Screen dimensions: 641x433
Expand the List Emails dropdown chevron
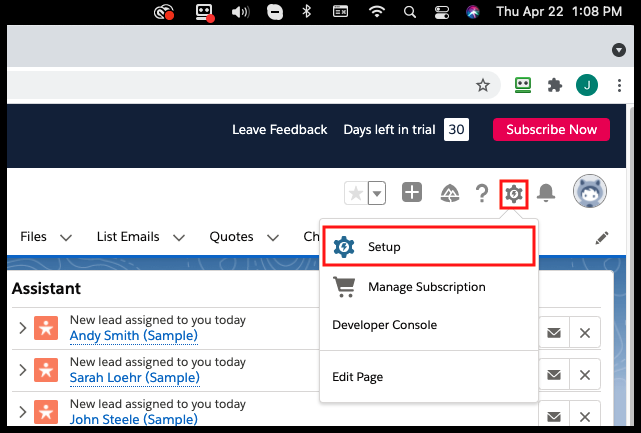[179, 238]
